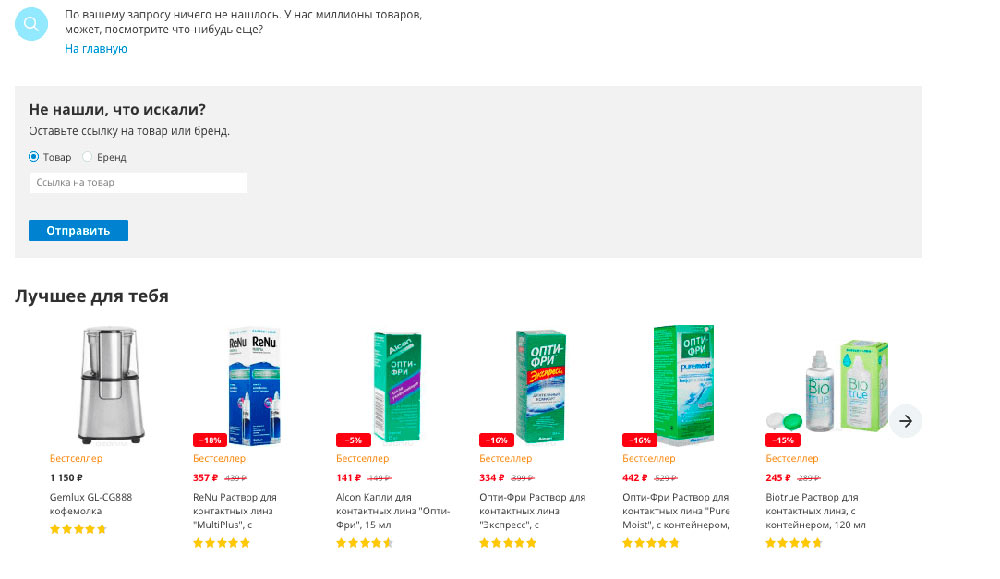This screenshot has width=1000, height=579.
Task: Click the -10% discount badge on Opti-Free Express
Action: [496, 440]
